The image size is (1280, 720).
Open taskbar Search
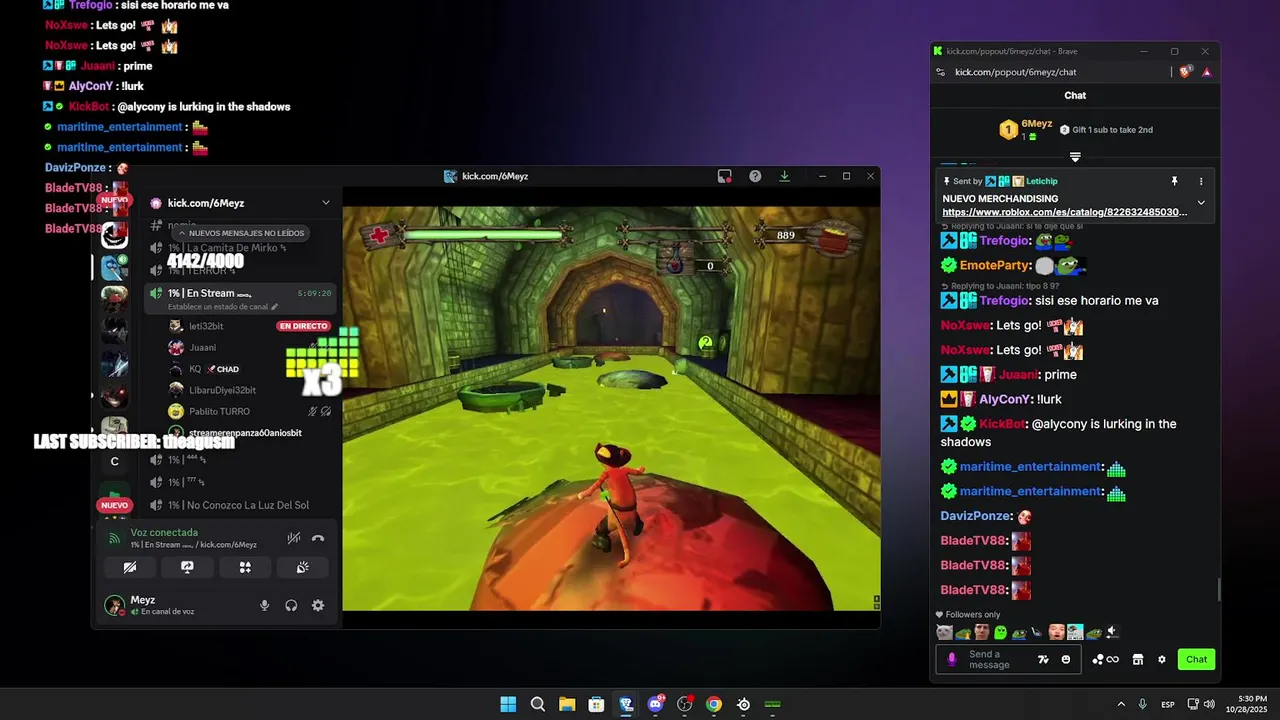tap(537, 704)
